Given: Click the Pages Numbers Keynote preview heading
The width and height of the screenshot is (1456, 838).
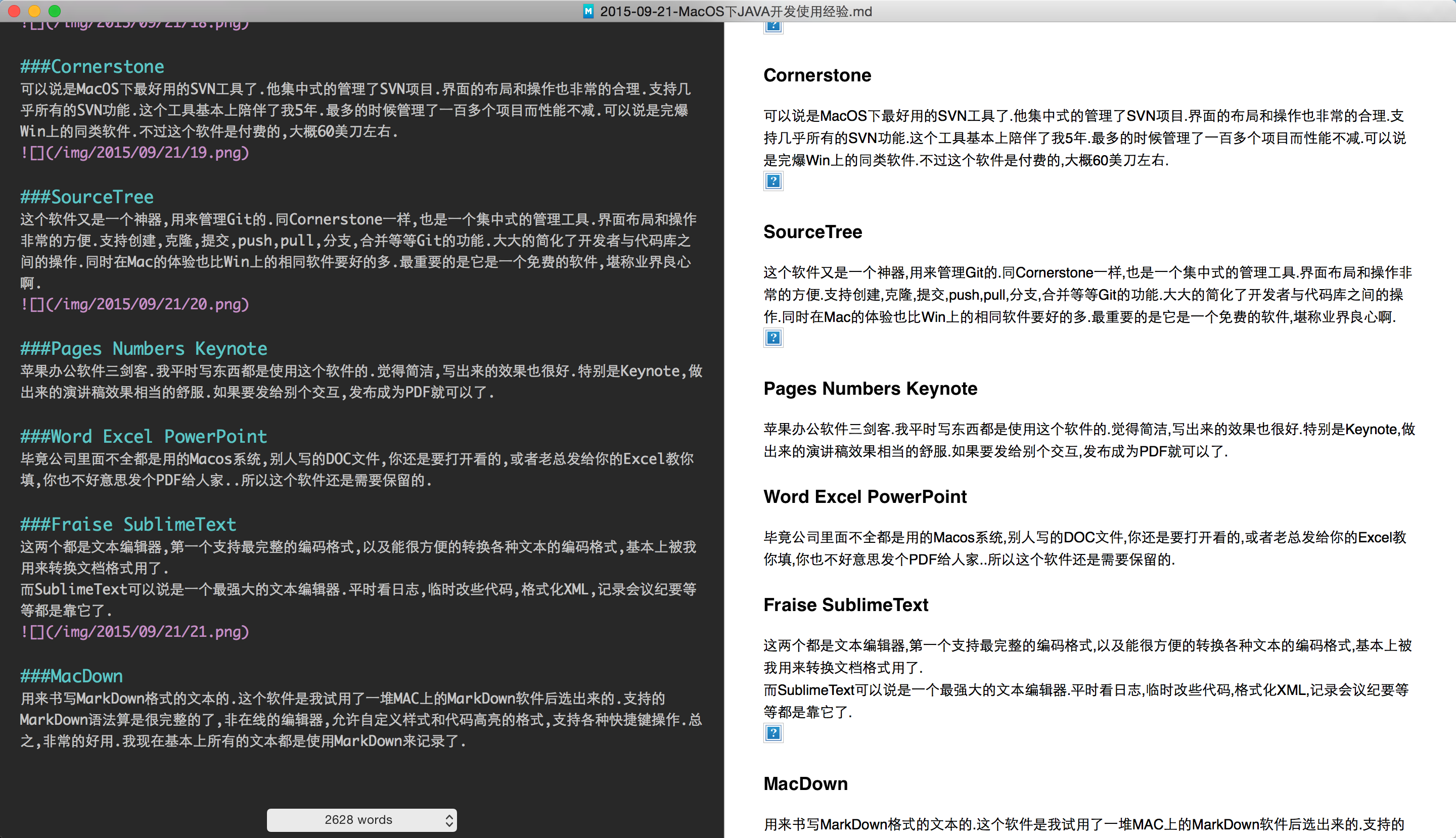Looking at the screenshot, I should 870,389.
